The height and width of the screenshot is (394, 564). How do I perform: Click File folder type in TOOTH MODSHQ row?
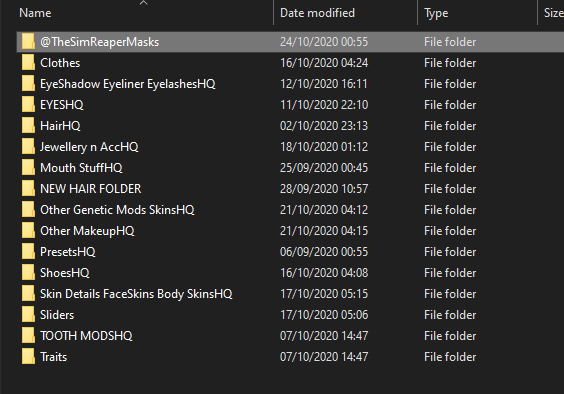pos(450,336)
